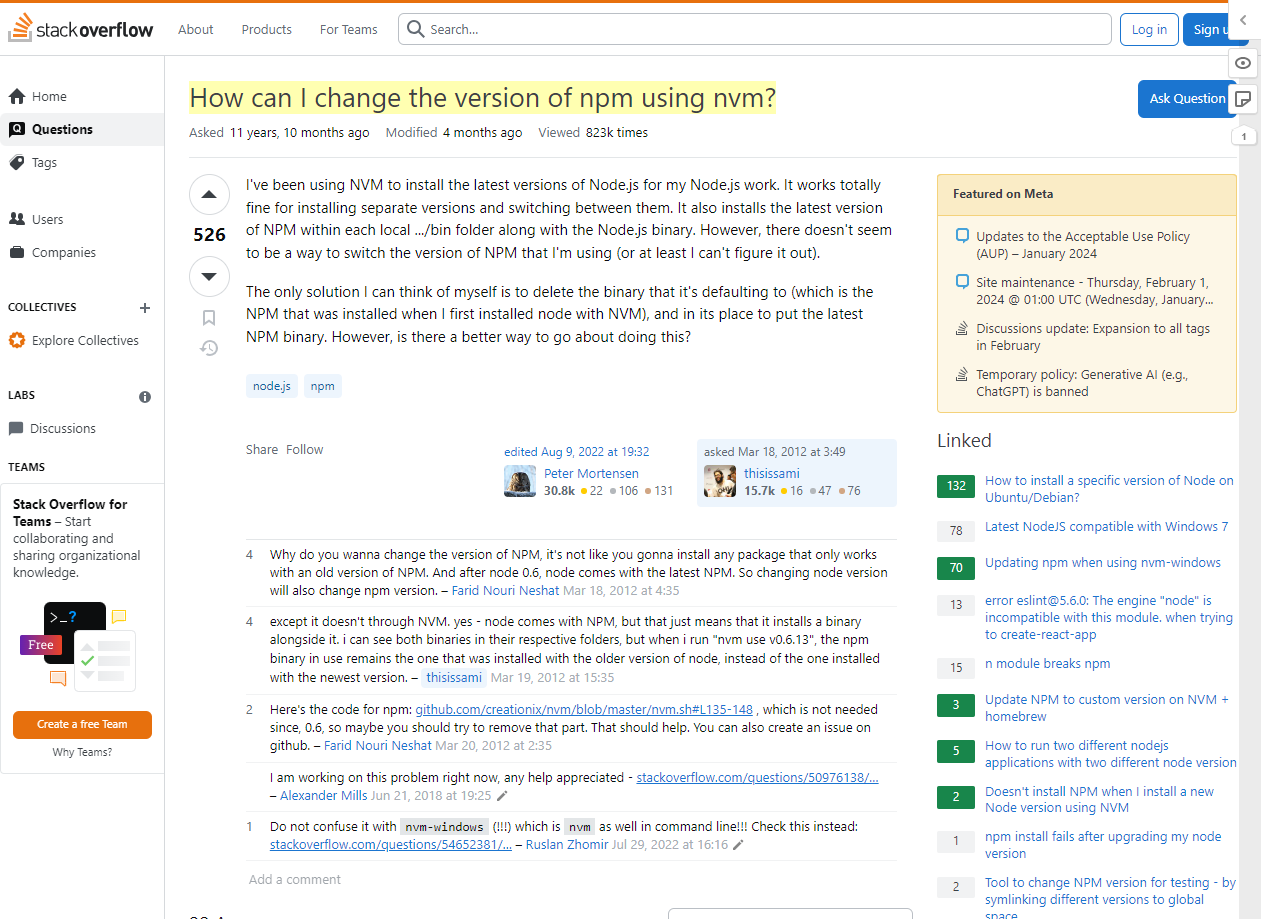Open edited Aug 9, 2022 revision link
The height and width of the screenshot is (919, 1261).
577,452
